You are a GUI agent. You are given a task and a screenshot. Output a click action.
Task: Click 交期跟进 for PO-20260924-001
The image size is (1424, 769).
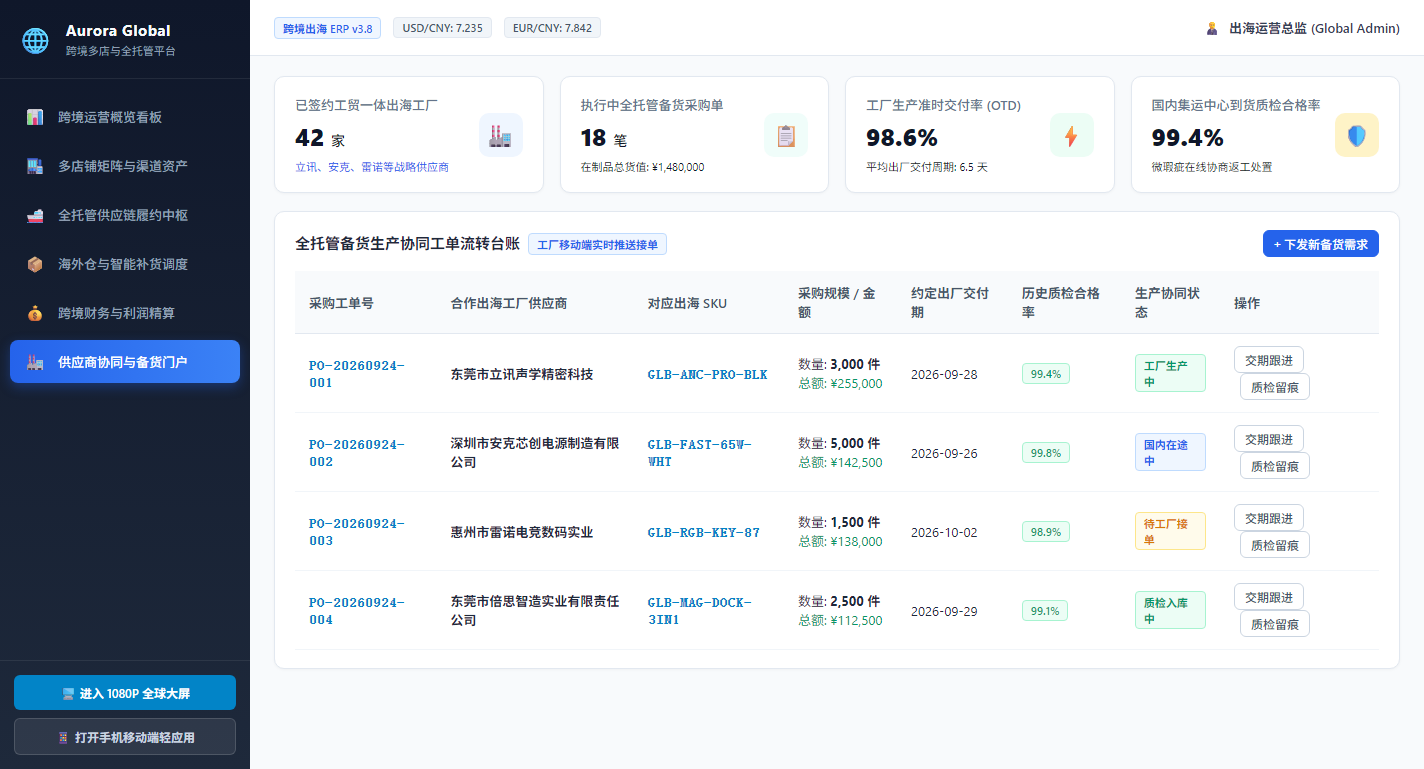1269,360
